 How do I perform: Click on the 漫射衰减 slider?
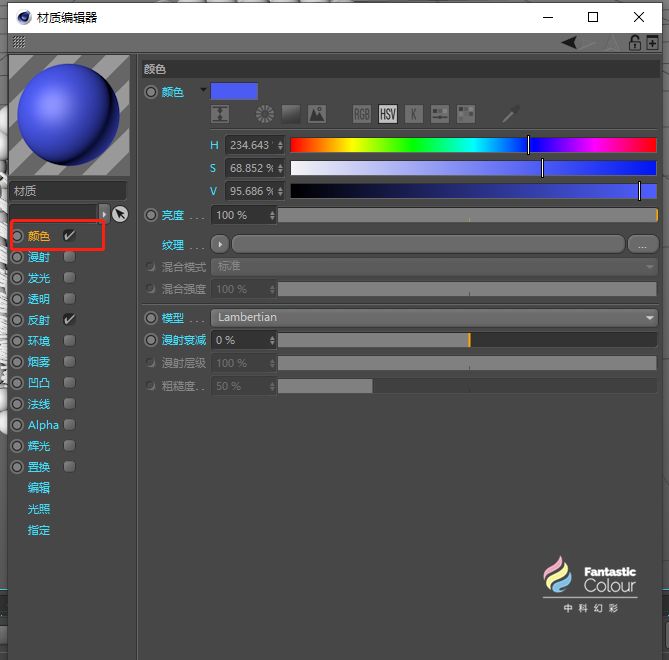pos(467,340)
